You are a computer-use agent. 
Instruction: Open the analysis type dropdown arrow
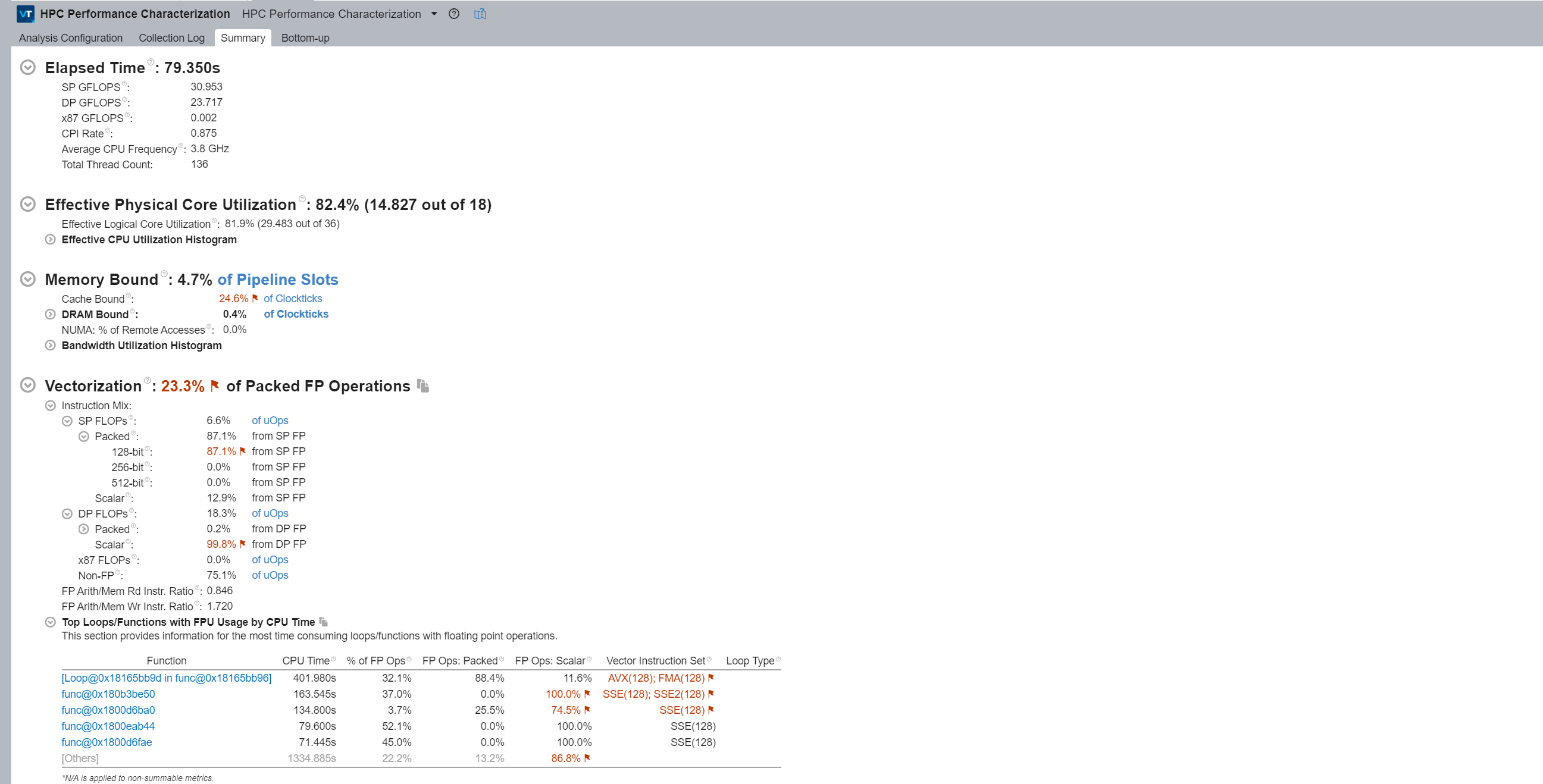point(434,14)
